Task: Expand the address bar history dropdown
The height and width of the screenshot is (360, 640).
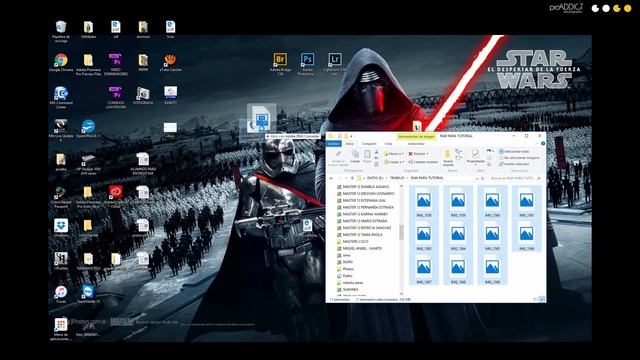Action: pyautogui.click(x=476, y=178)
